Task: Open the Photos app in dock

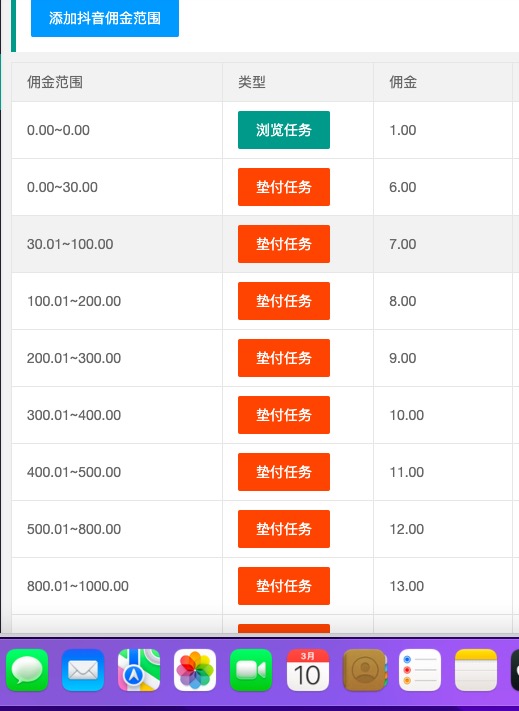Action: (x=195, y=670)
